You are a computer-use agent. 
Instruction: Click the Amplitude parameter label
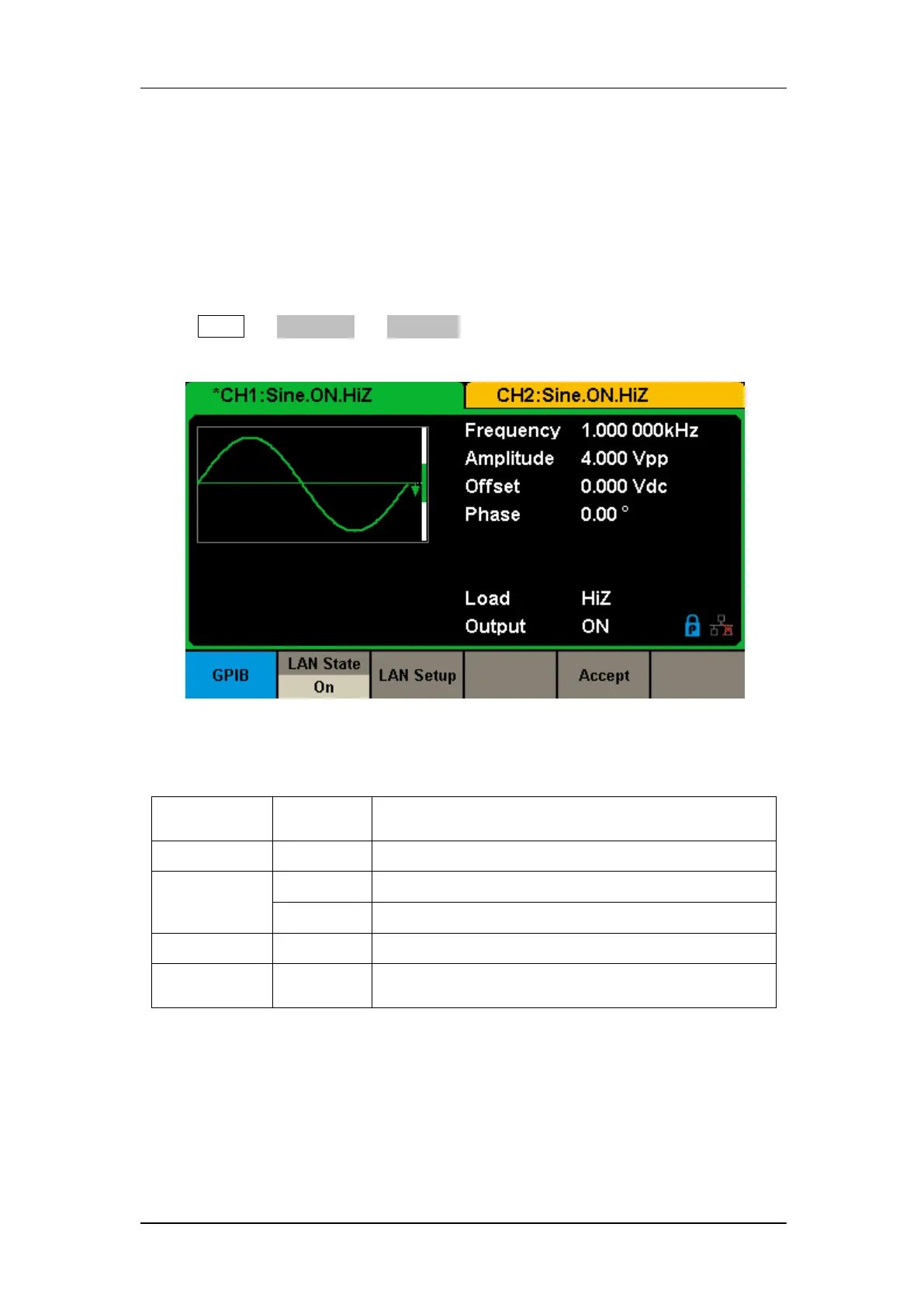click(509, 459)
